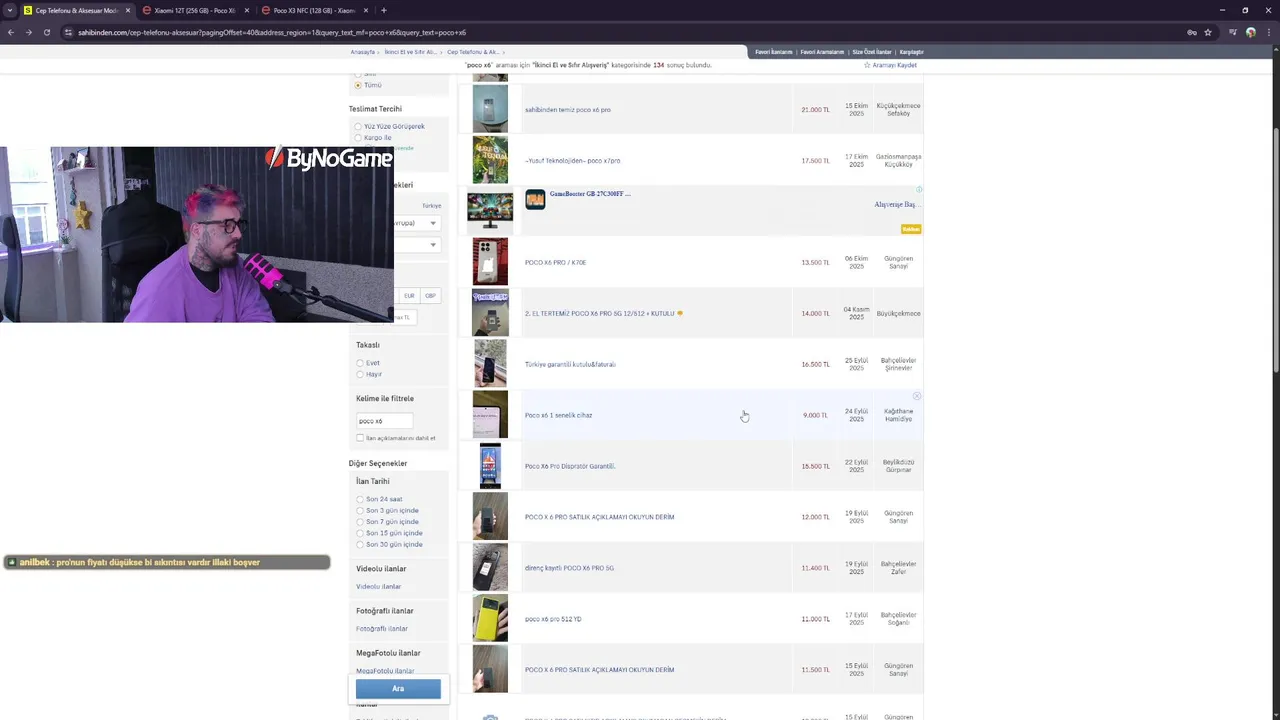Open the Size Özel İlanlar menu item

[872, 52]
